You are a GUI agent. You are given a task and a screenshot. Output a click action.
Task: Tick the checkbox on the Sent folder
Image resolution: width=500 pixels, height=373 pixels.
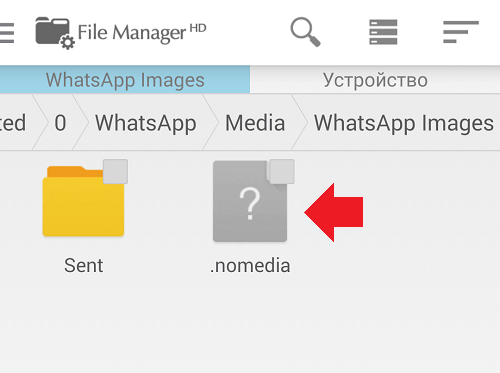pos(115,171)
